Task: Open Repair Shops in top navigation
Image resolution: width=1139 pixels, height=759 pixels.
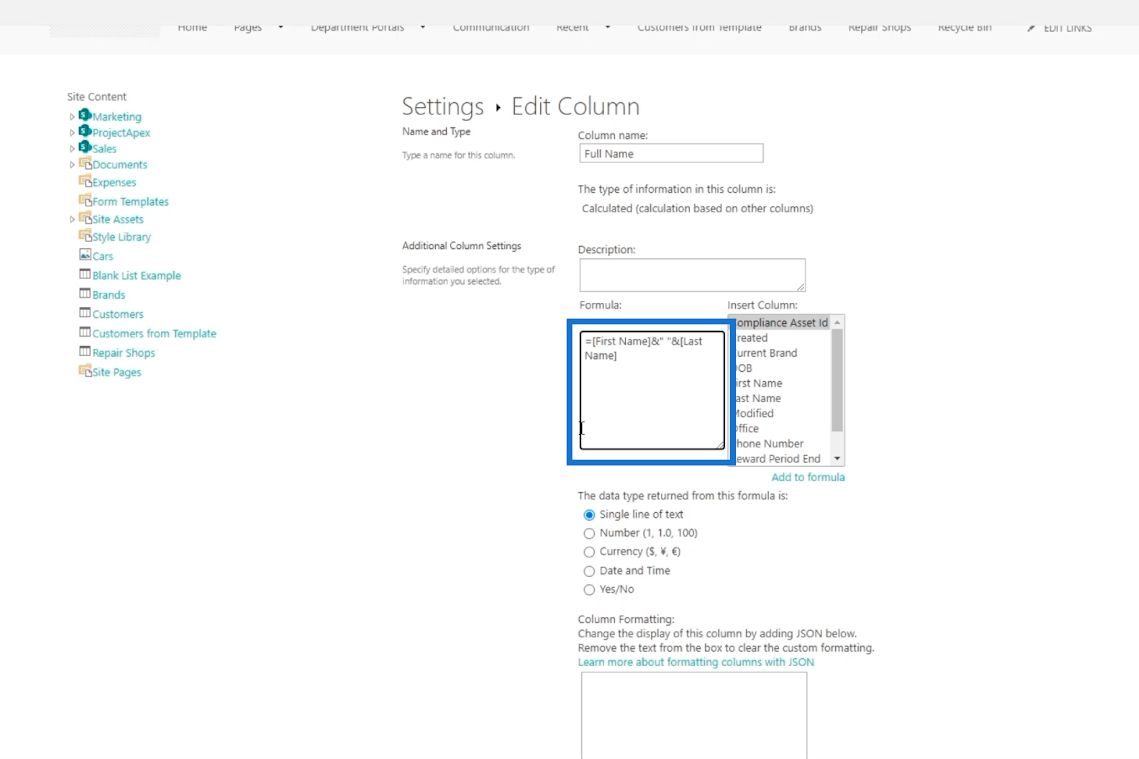Action: click(880, 28)
